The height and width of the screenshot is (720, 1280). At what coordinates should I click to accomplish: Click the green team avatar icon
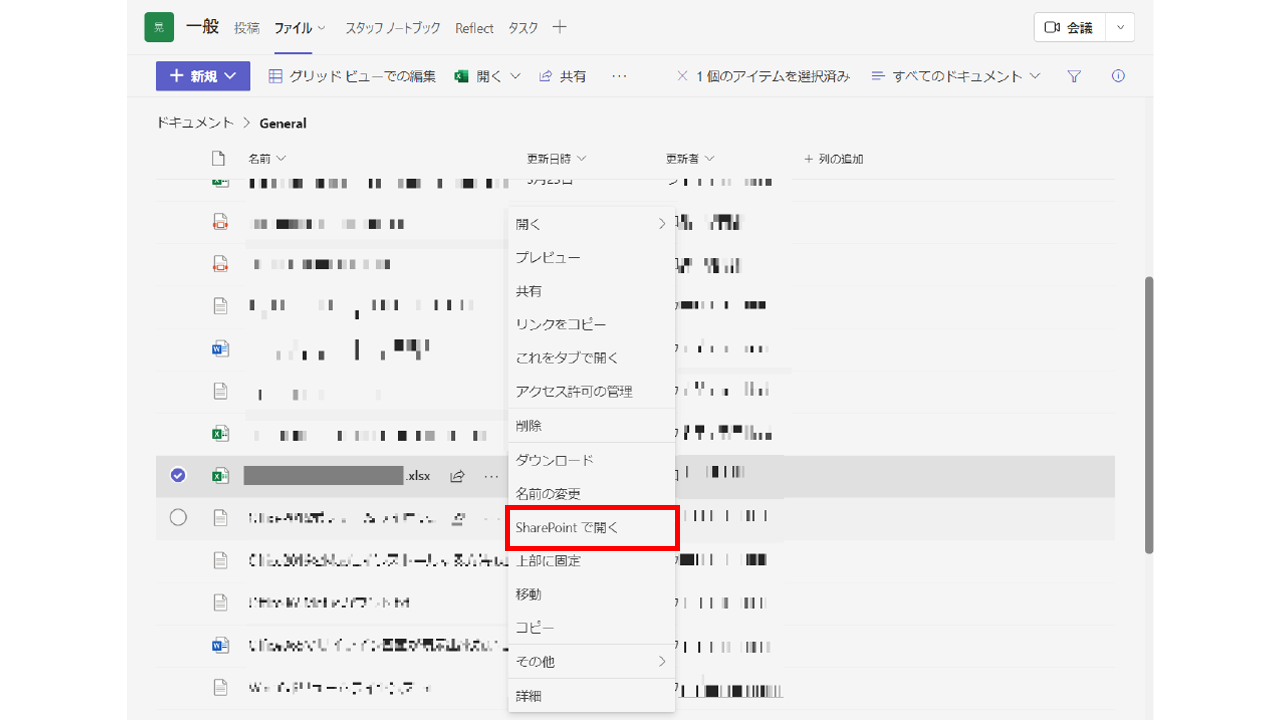(159, 28)
